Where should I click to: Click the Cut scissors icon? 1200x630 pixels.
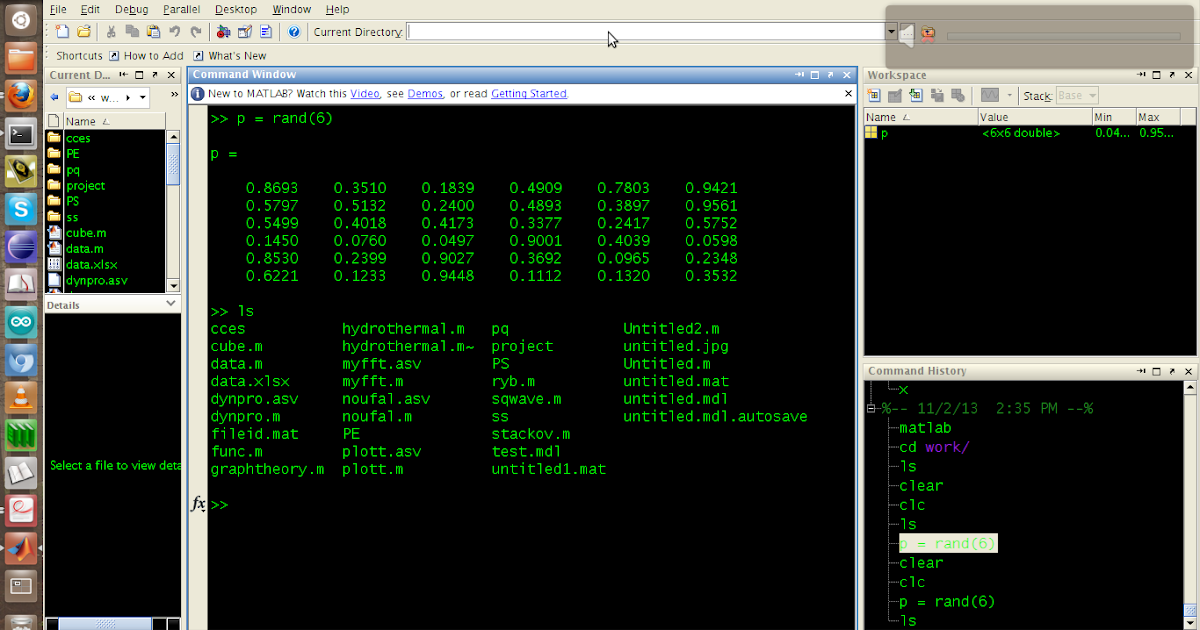(111, 32)
